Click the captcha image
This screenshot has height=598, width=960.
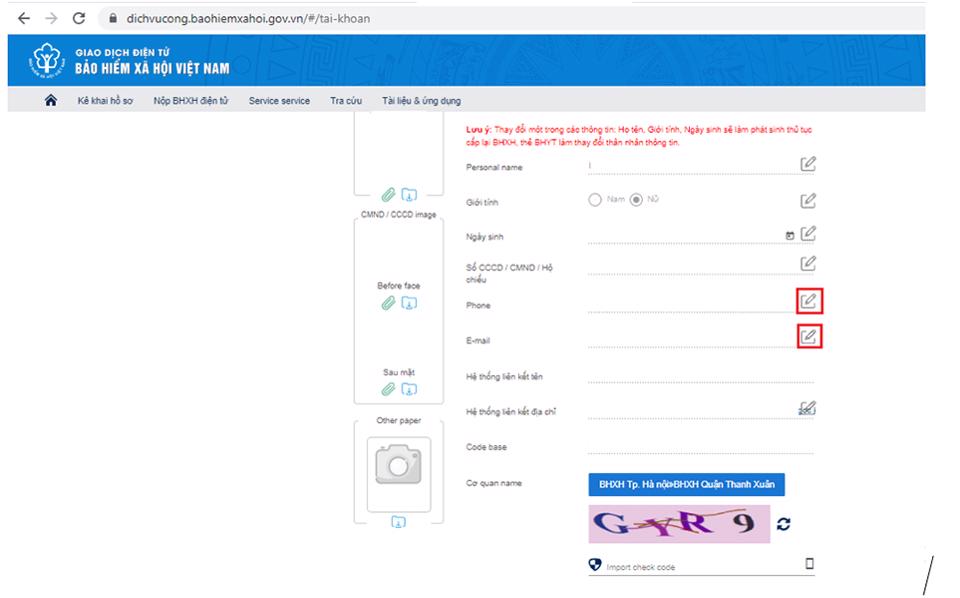pyautogui.click(x=679, y=524)
